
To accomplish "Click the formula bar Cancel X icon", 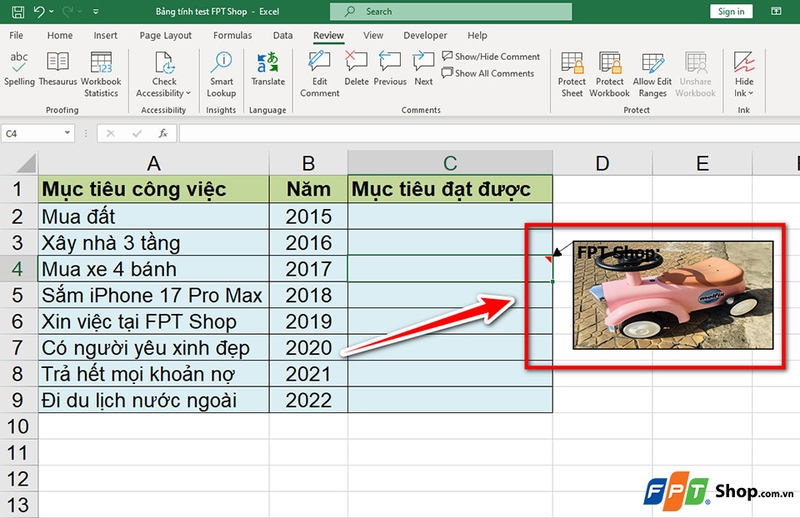I will (x=110, y=134).
